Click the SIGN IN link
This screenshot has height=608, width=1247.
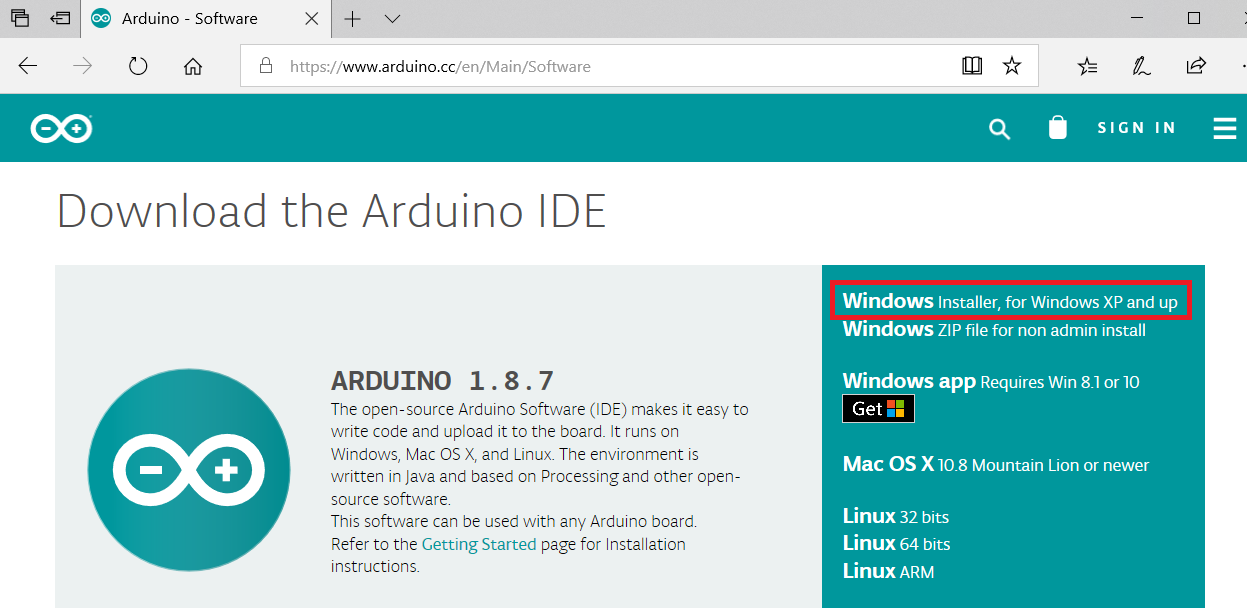point(1137,128)
